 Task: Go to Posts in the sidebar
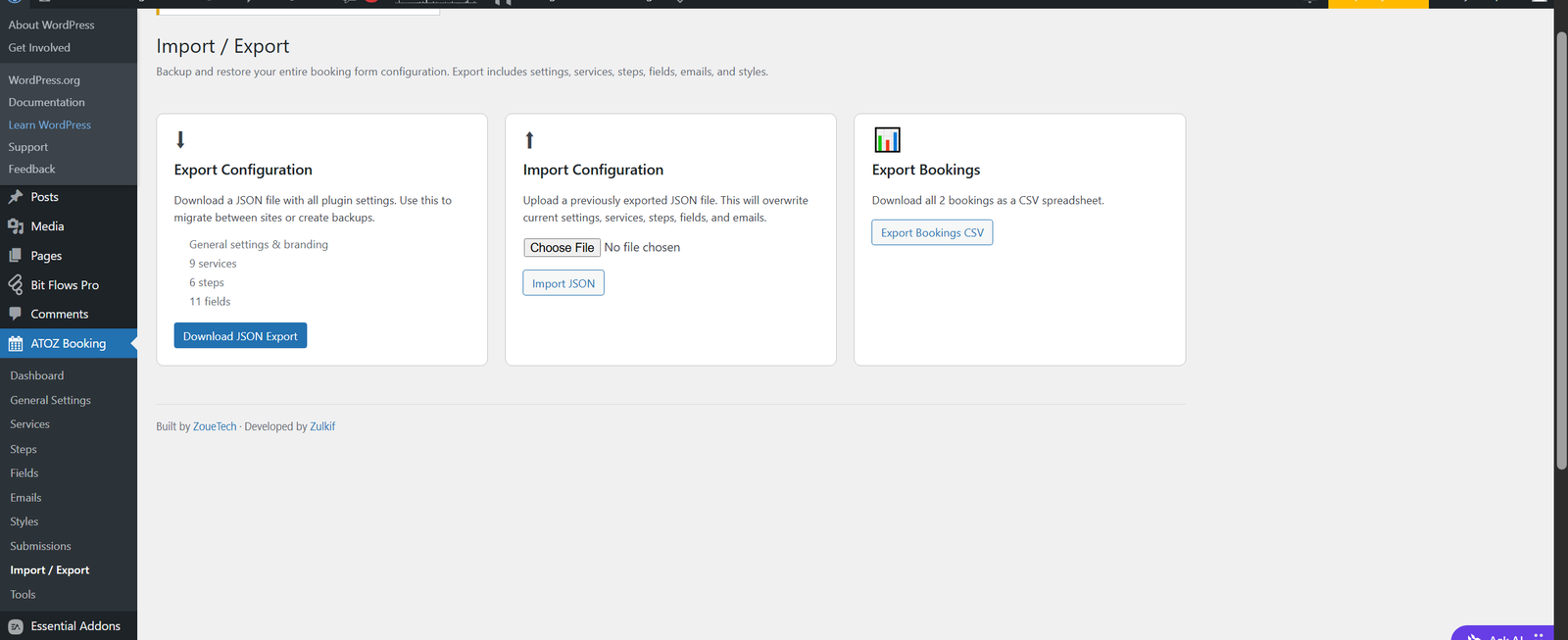(45, 197)
